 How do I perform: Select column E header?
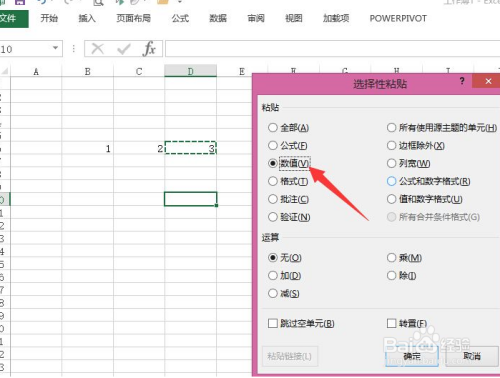coord(242,71)
